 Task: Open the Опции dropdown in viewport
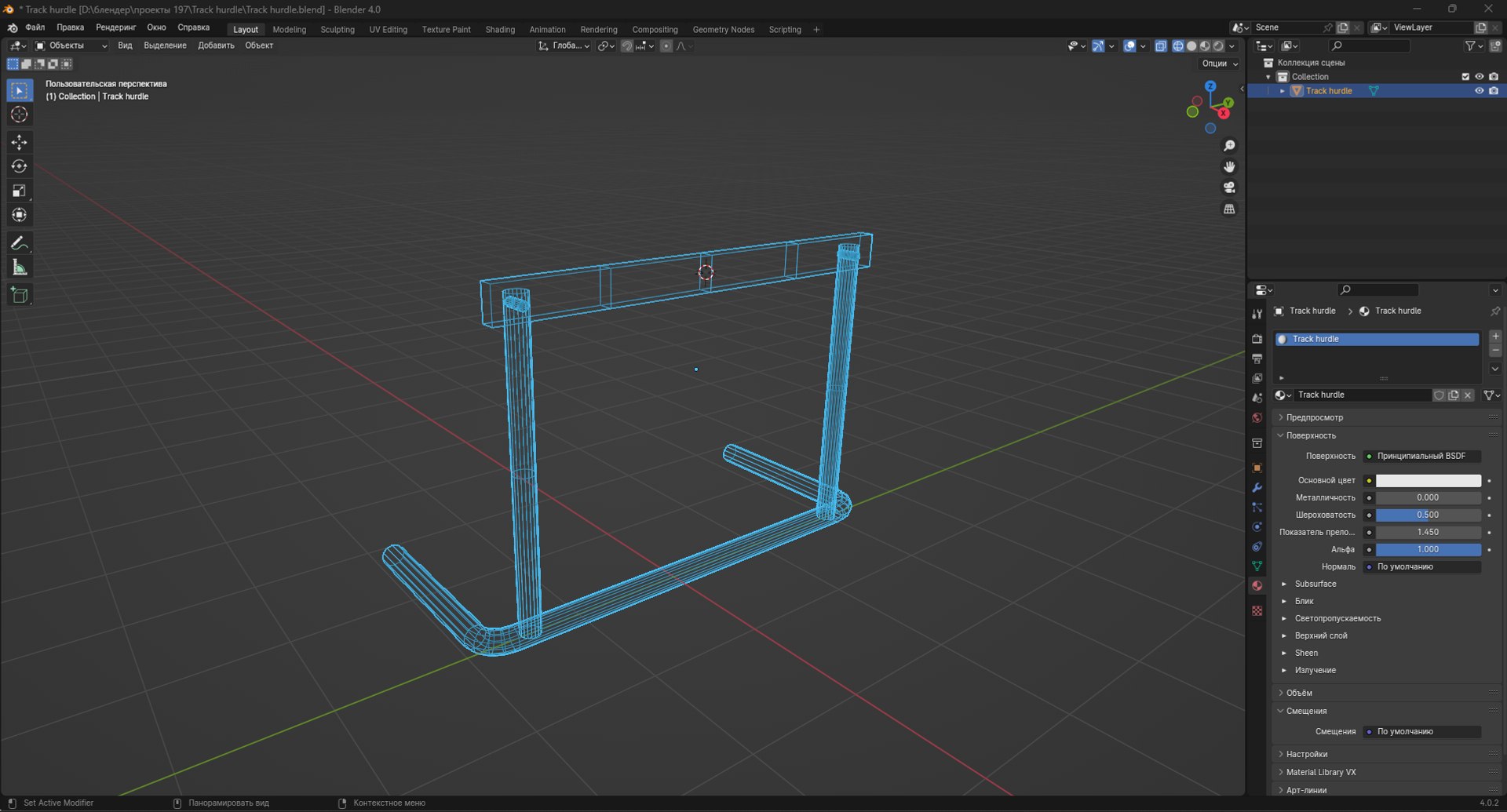coord(1219,64)
